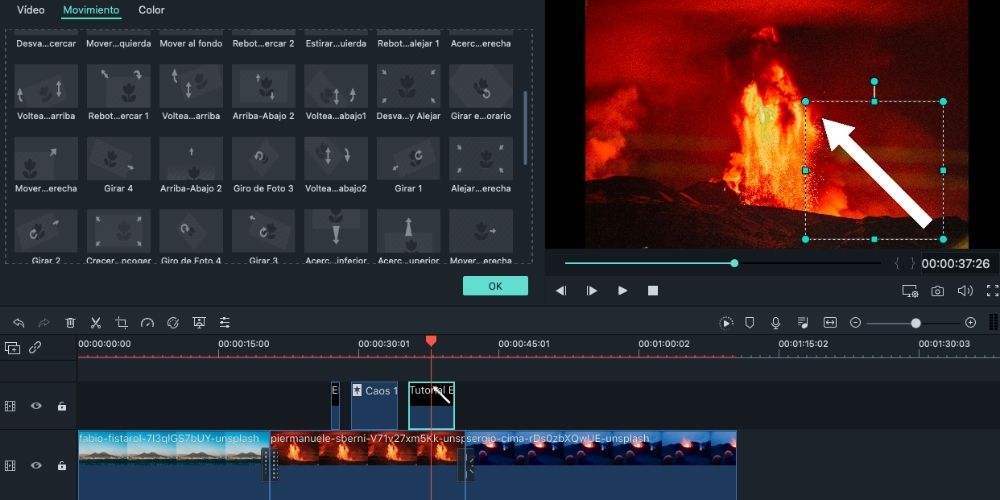Screen dimensions: 1000x500
Task: Select the sergio-cima clip on timeline
Action: 601,466
